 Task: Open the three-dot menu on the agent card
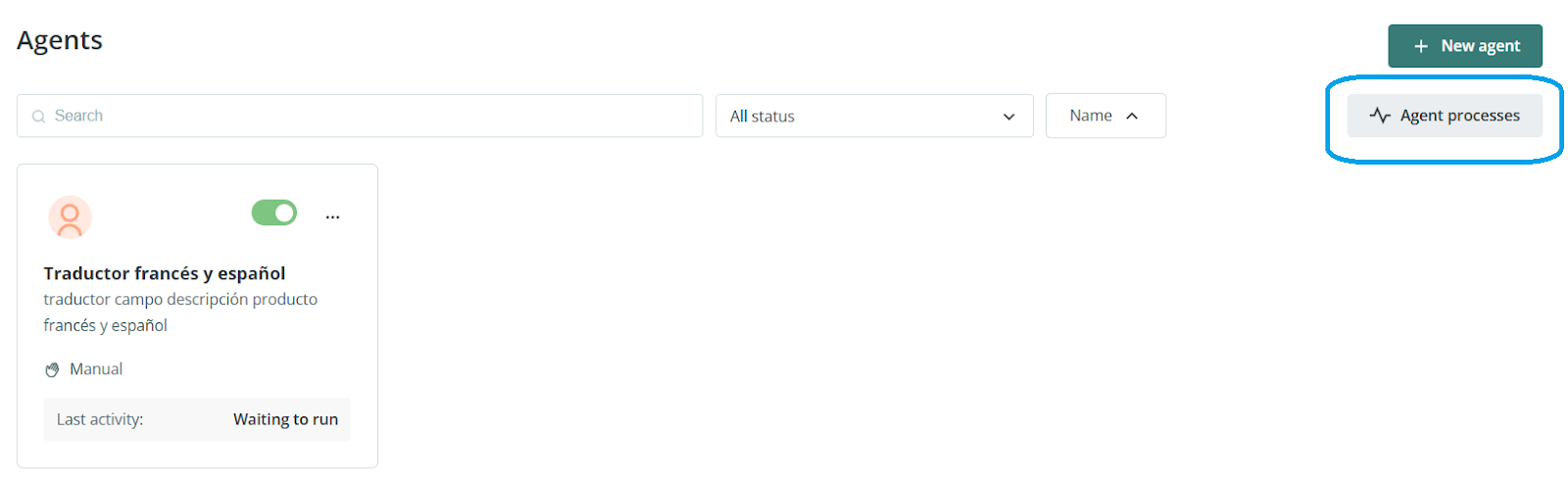click(332, 217)
